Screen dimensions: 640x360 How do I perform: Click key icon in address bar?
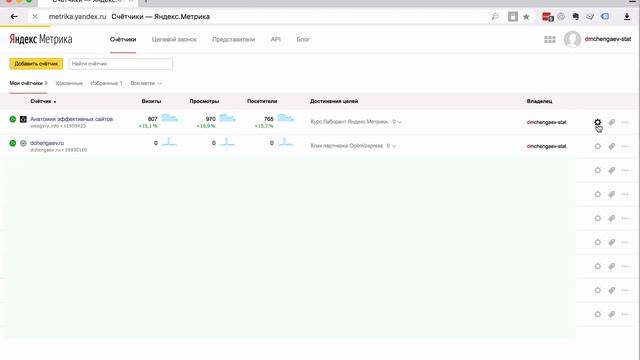coord(495,17)
